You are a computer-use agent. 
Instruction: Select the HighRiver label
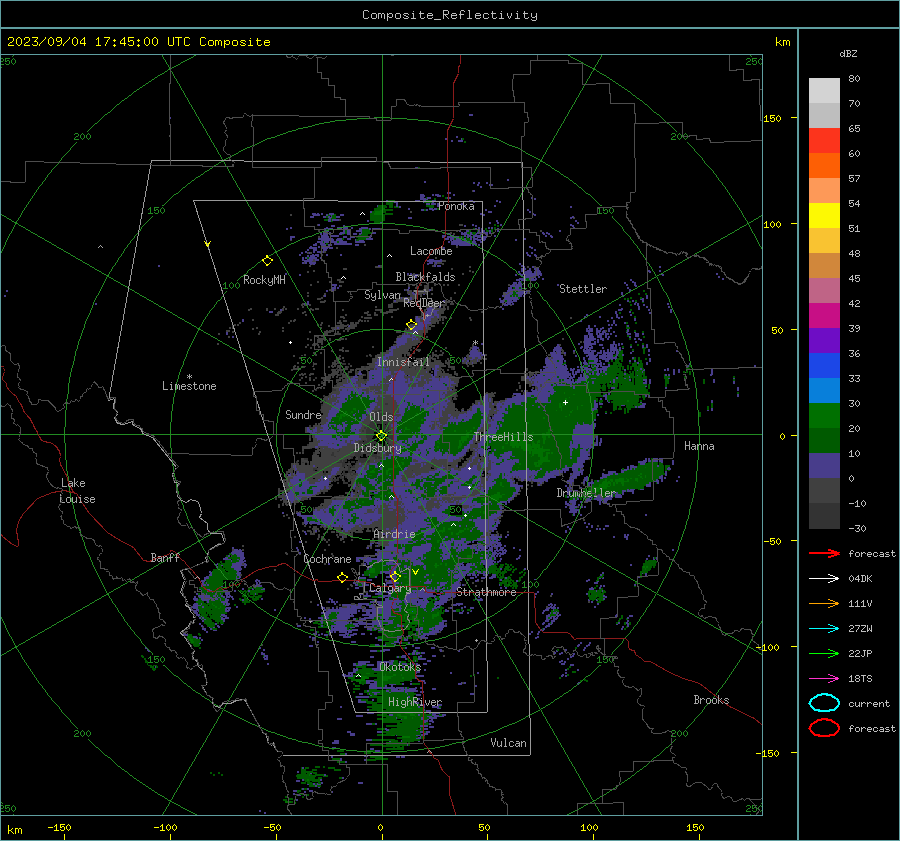point(414,702)
